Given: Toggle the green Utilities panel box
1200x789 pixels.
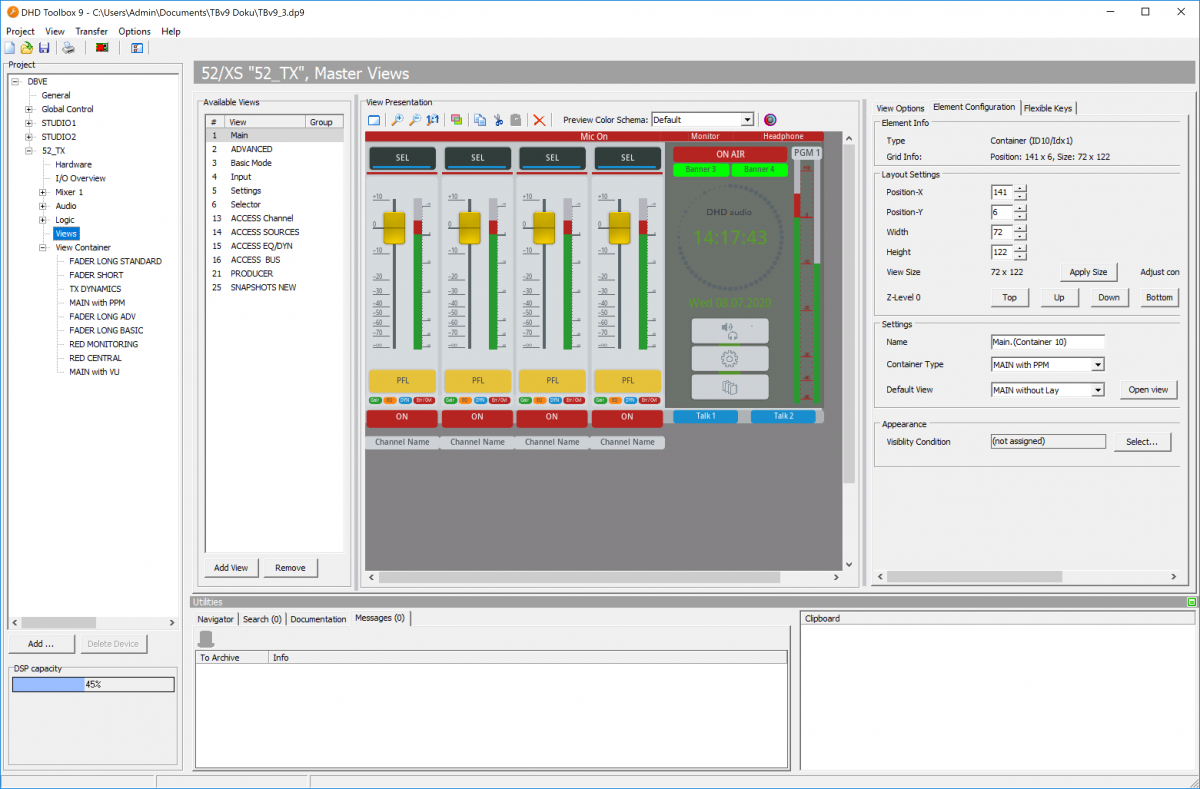Looking at the screenshot, I should [1191, 602].
